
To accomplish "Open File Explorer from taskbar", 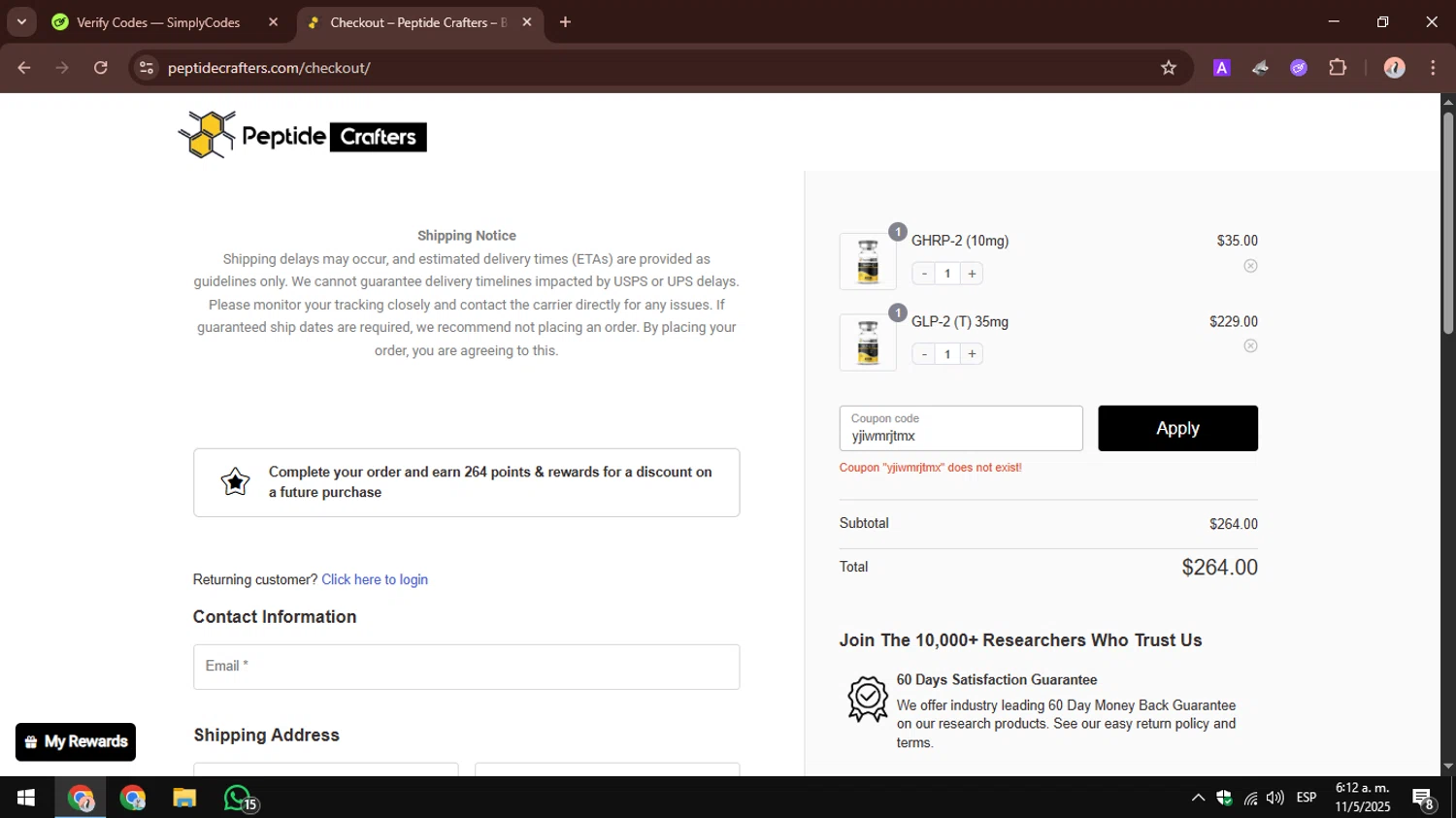I will coord(184,798).
